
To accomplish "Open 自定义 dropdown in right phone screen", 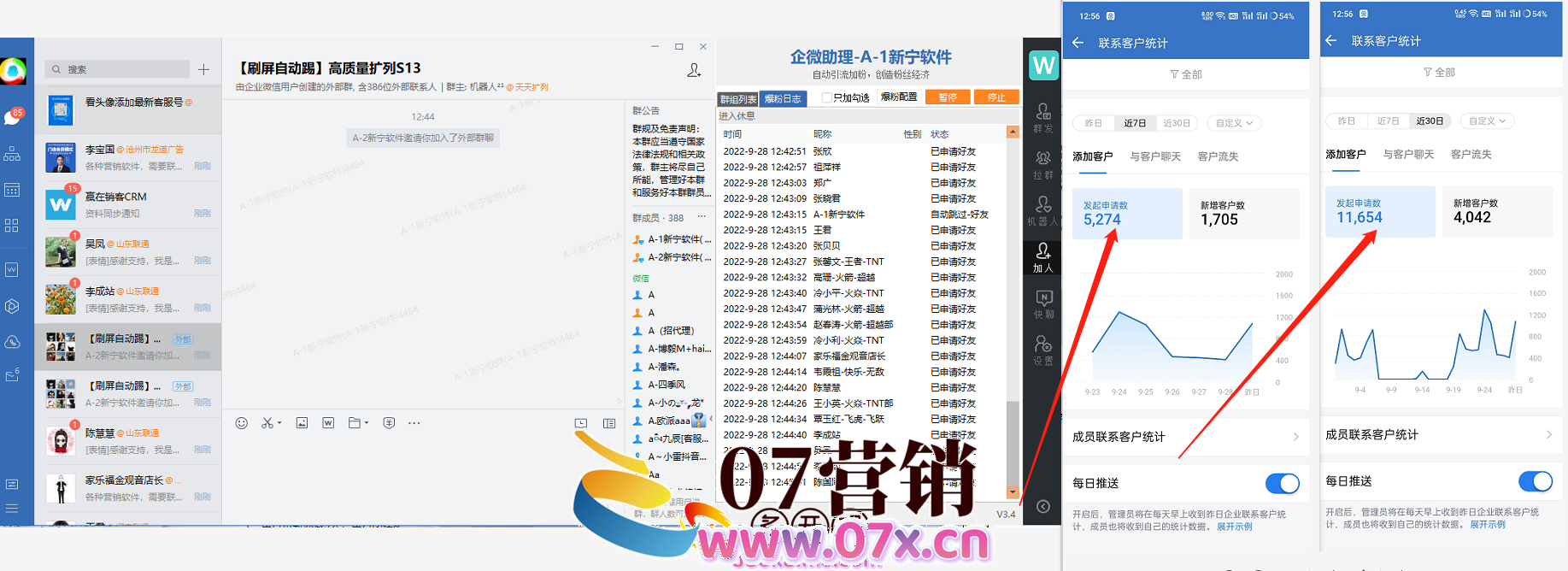I will 1487,121.
